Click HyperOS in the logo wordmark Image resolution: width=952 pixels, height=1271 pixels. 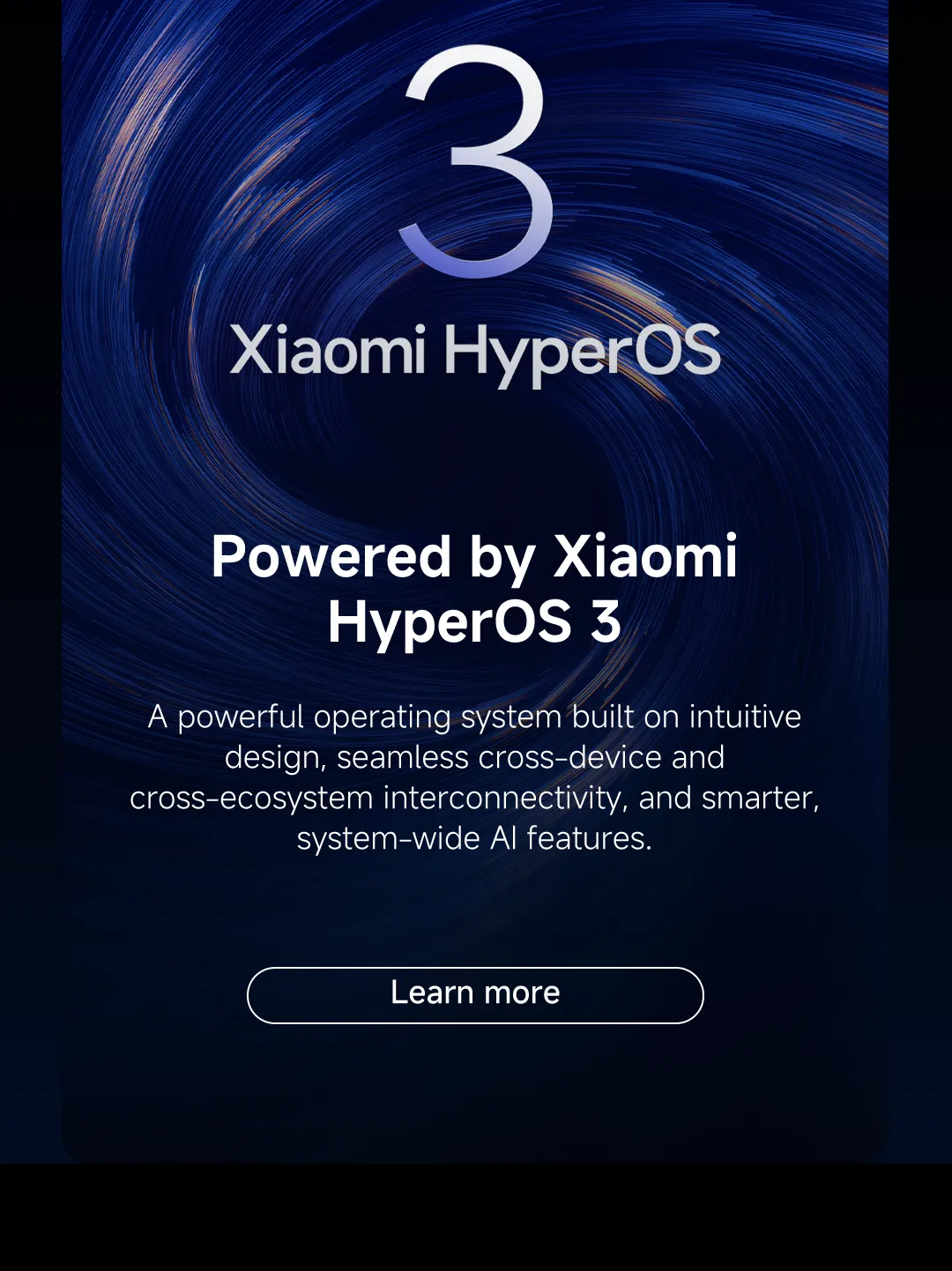pos(582,354)
